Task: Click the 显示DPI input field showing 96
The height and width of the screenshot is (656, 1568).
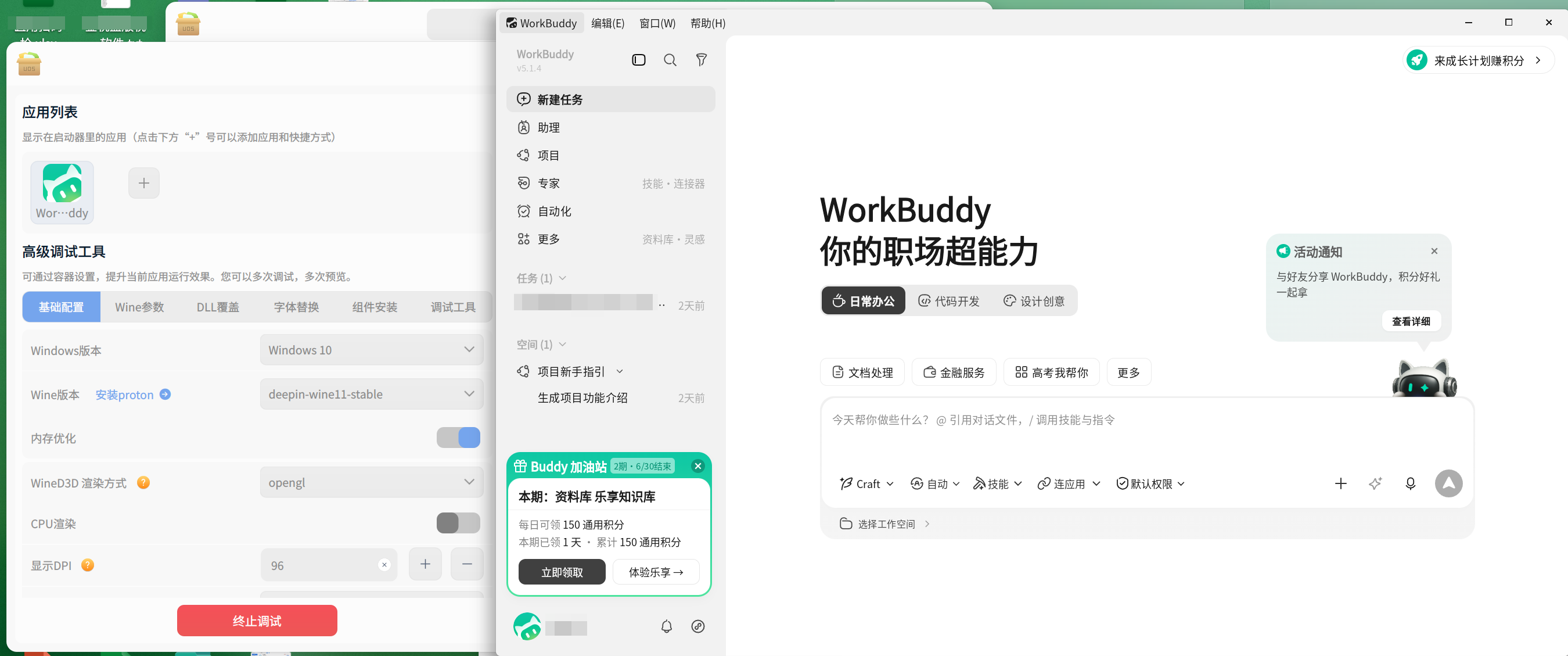Action: [329, 565]
